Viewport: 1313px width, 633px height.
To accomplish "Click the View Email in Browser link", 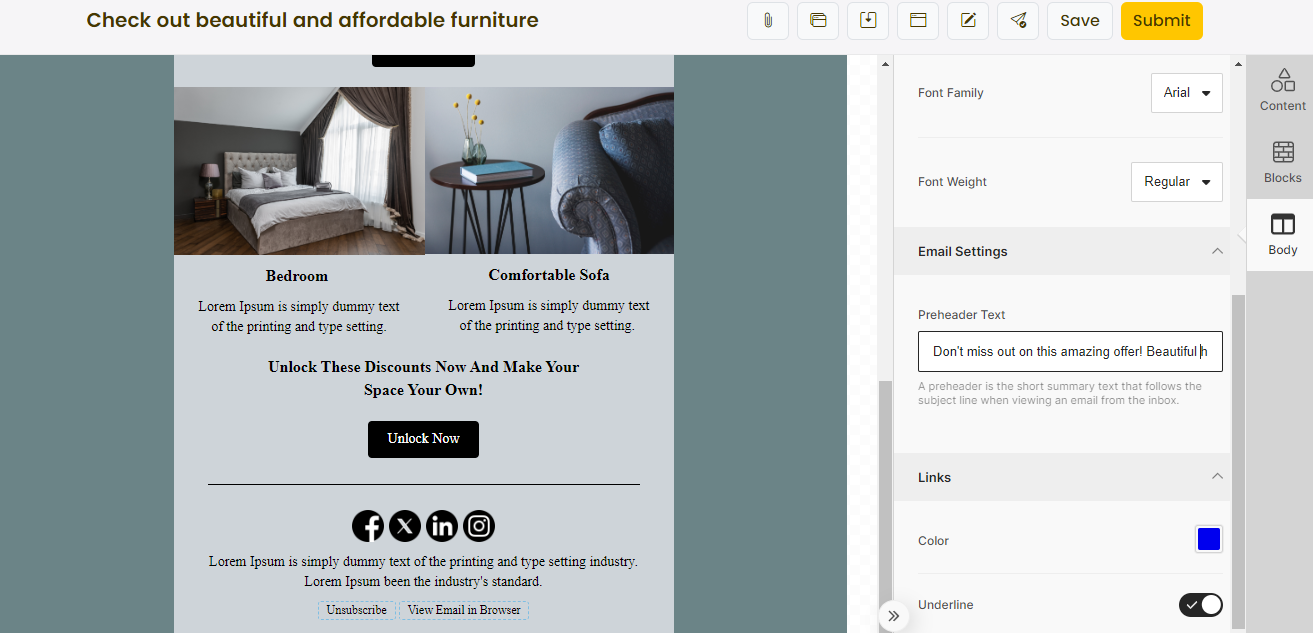I will click(464, 610).
